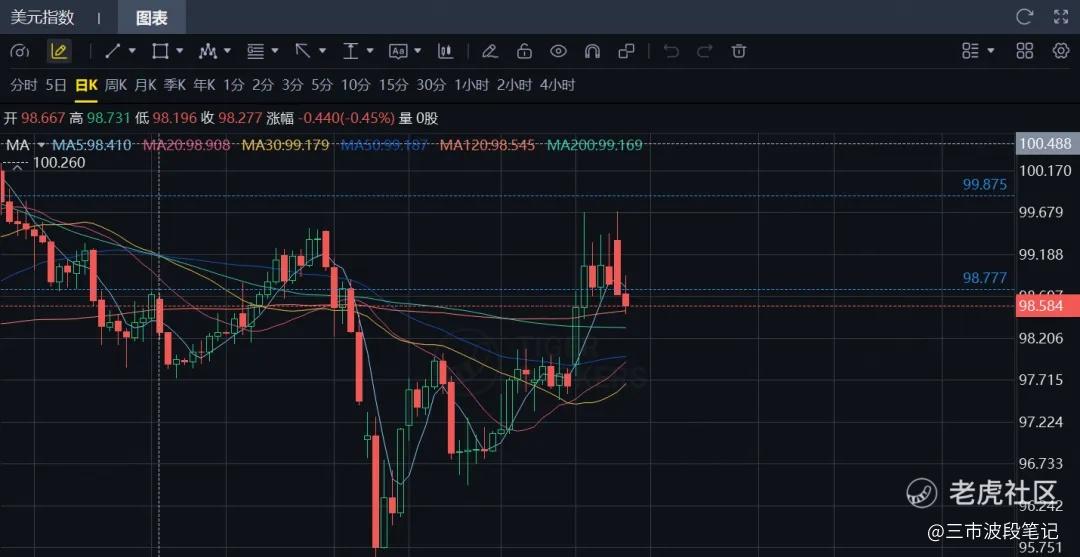Expand the list layout dropdown arrow

pyautogui.click(x=991, y=50)
